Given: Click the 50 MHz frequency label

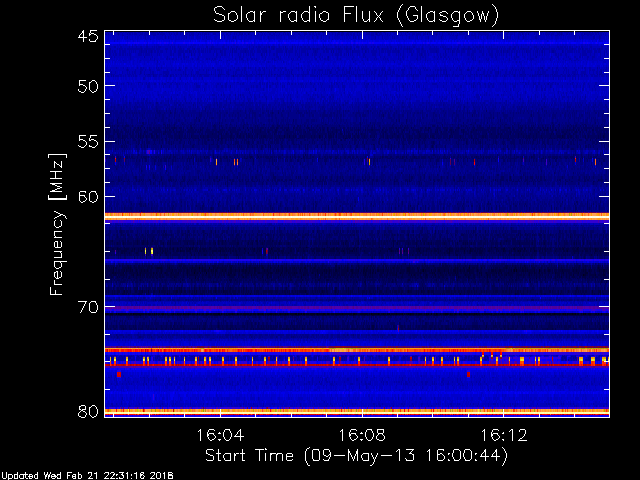Looking at the screenshot, I should click(88, 86).
